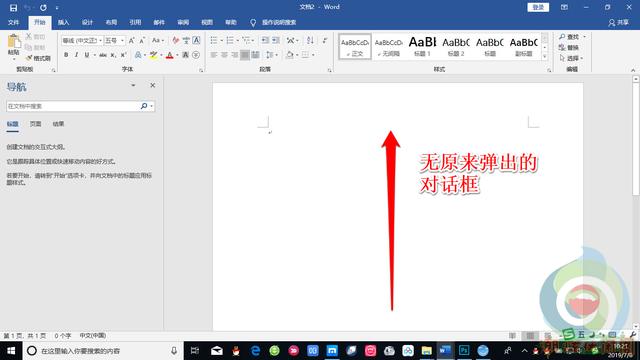Toggle Underline formatting

(87, 55)
